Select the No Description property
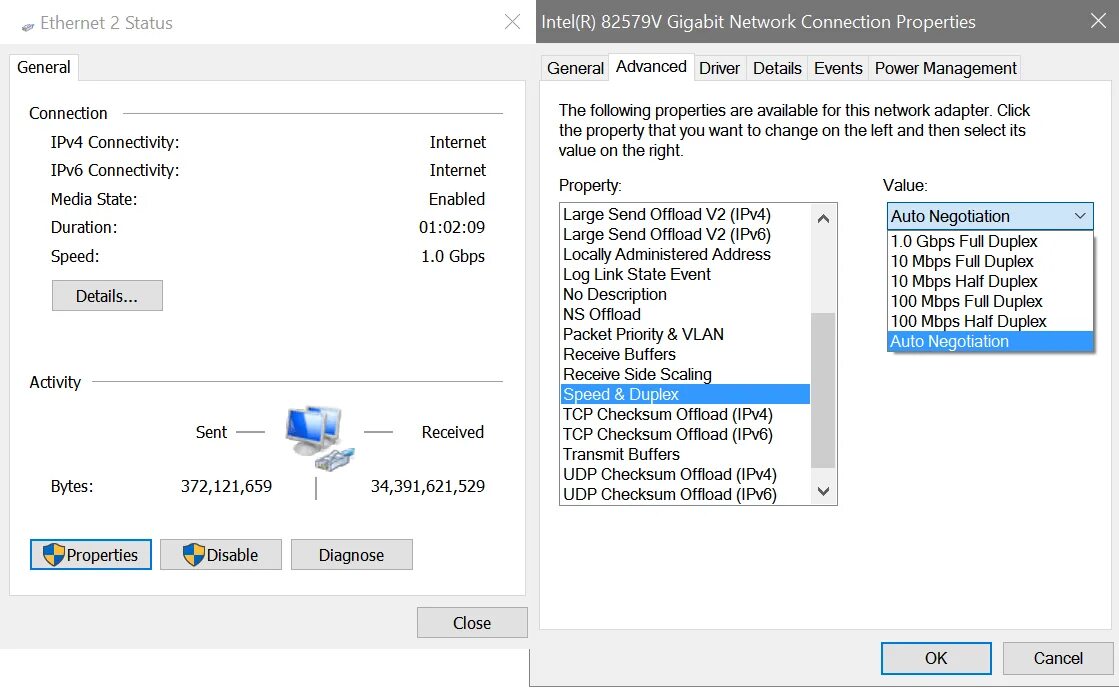 point(685,294)
